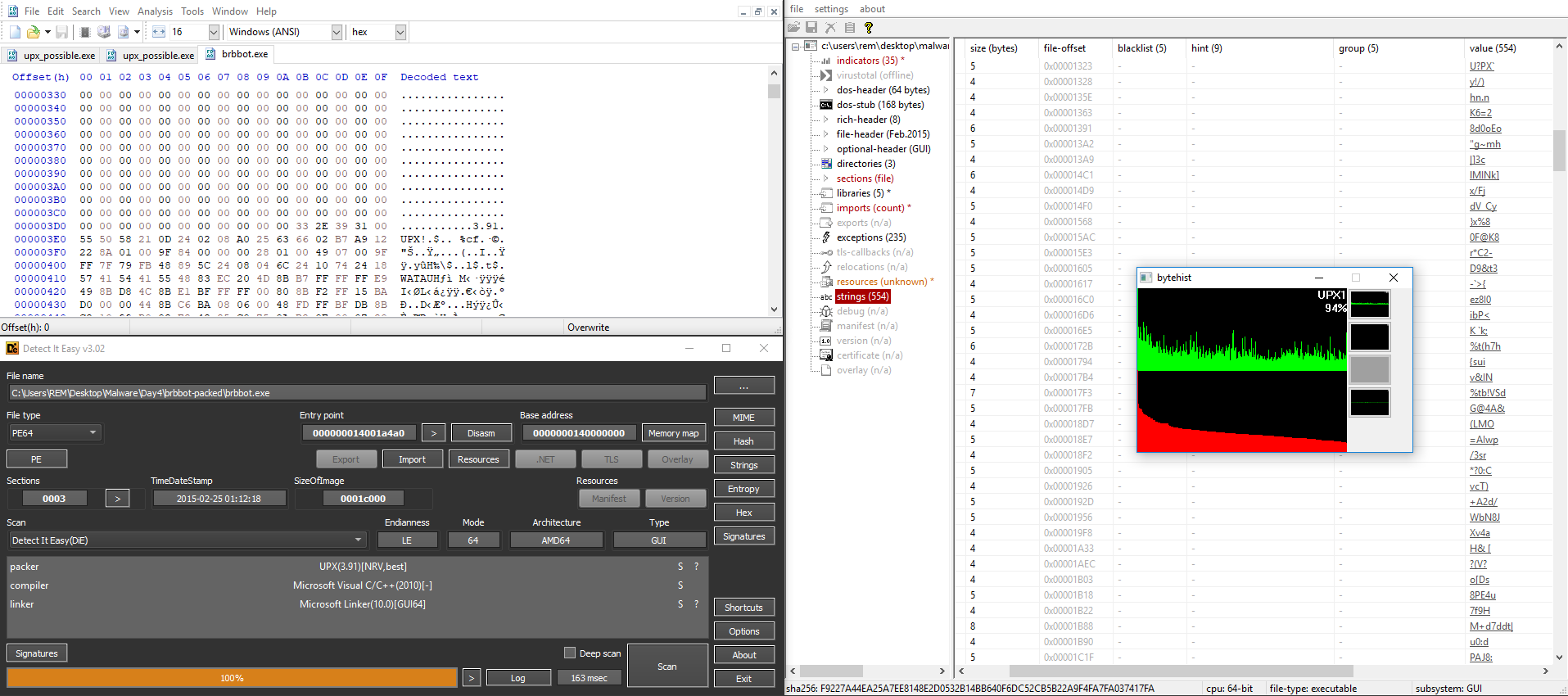Click the HxD open disk icon
This screenshot has width=1568, height=696.
pos(104,32)
